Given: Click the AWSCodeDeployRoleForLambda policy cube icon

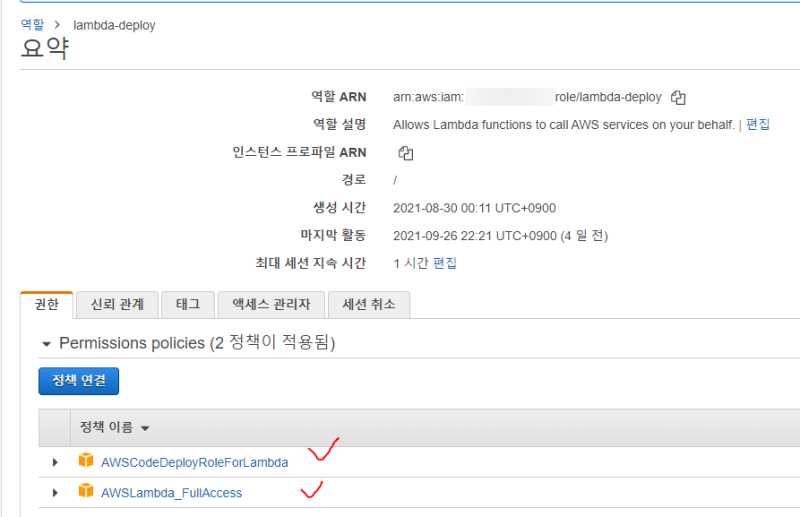Looking at the screenshot, I should (86, 460).
